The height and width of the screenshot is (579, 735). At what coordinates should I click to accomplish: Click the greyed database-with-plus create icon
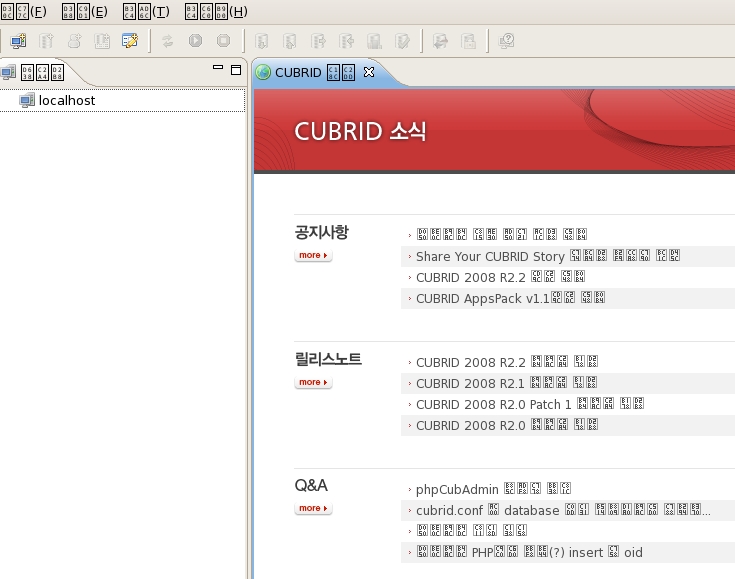(x=46, y=41)
